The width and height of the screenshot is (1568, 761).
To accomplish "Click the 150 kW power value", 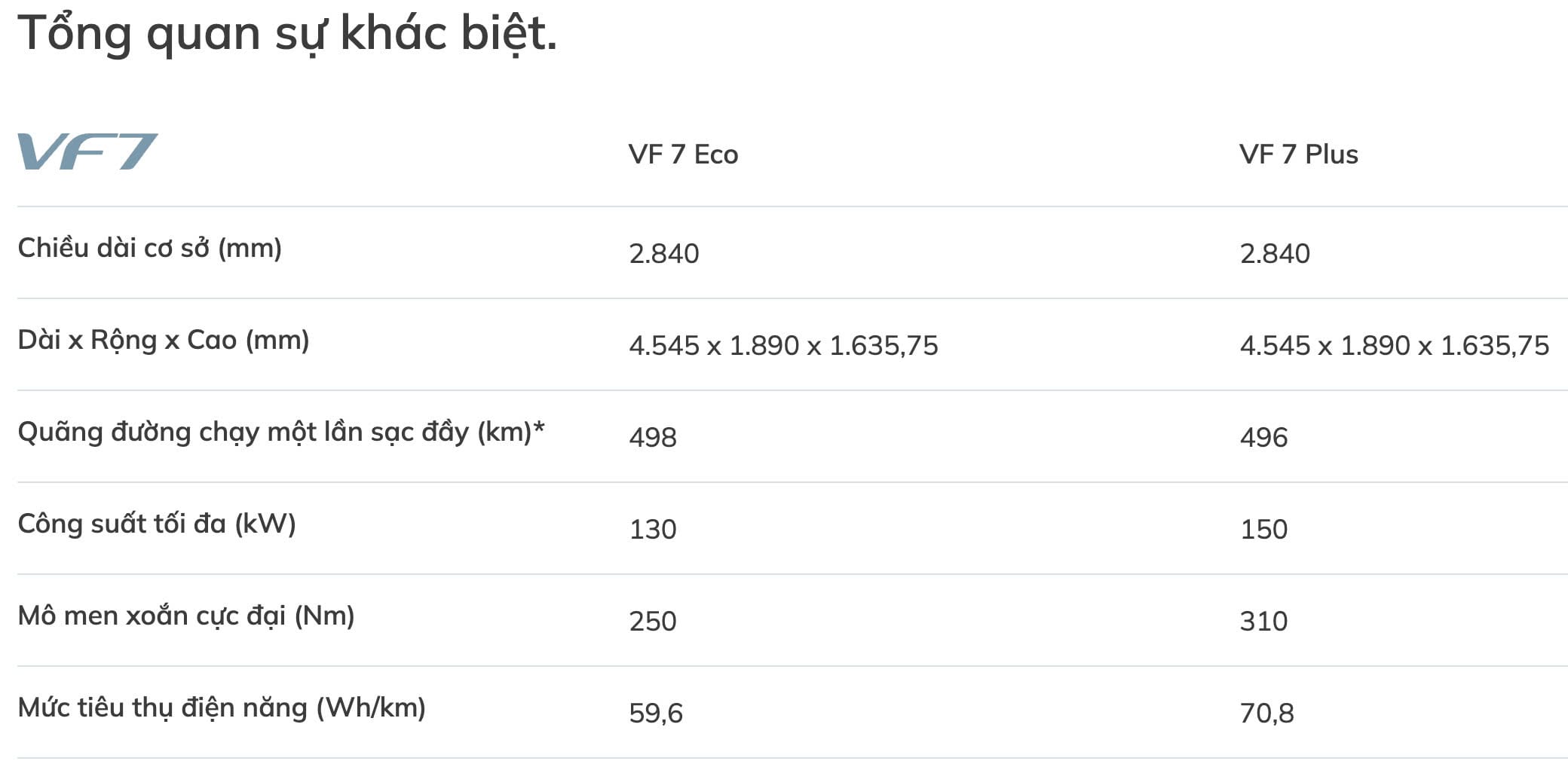I will (x=1263, y=530).
